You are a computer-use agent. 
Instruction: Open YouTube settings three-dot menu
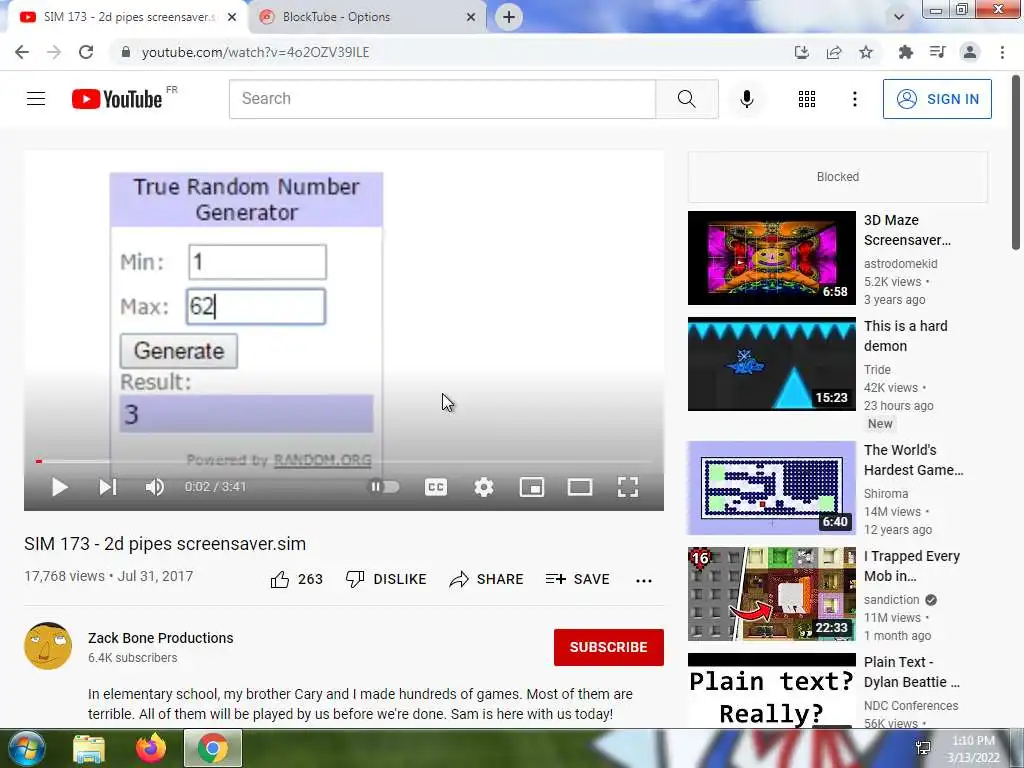tap(854, 99)
